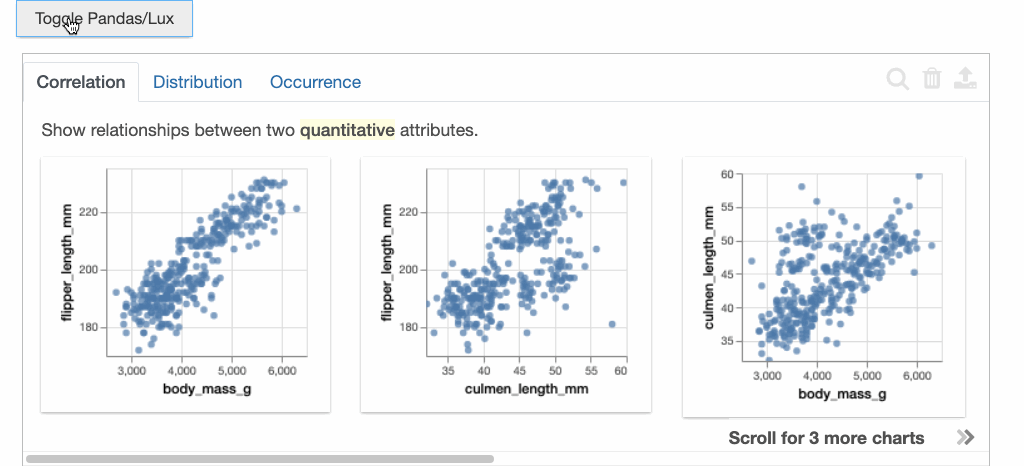1024x466 pixels.
Task: Click body_mass_g axis label on third chart
Action: pyautogui.click(x=842, y=395)
